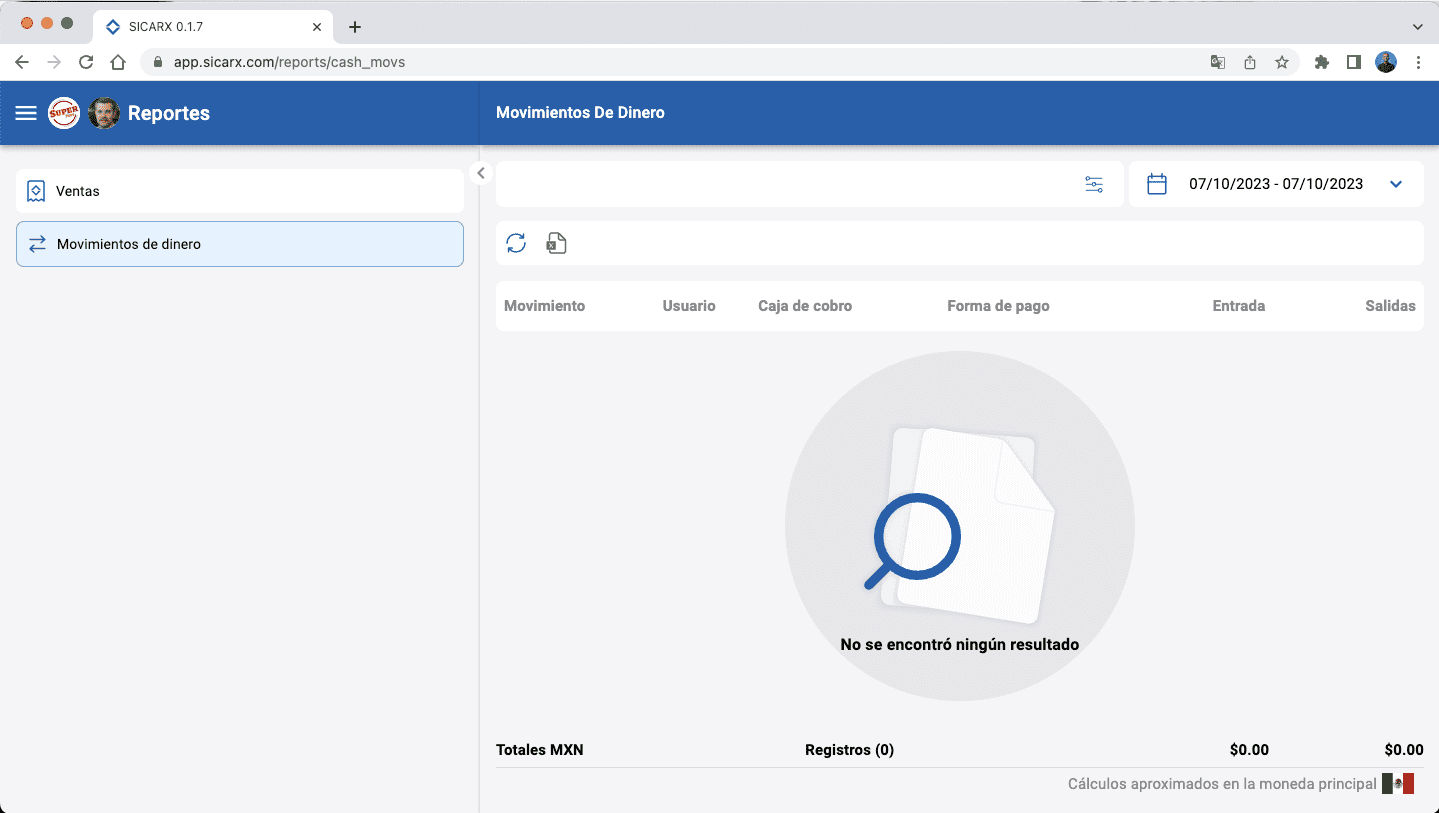Select Ventas report in sidebar
This screenshot has width=1439, height=813.
(x=240, y=191)
